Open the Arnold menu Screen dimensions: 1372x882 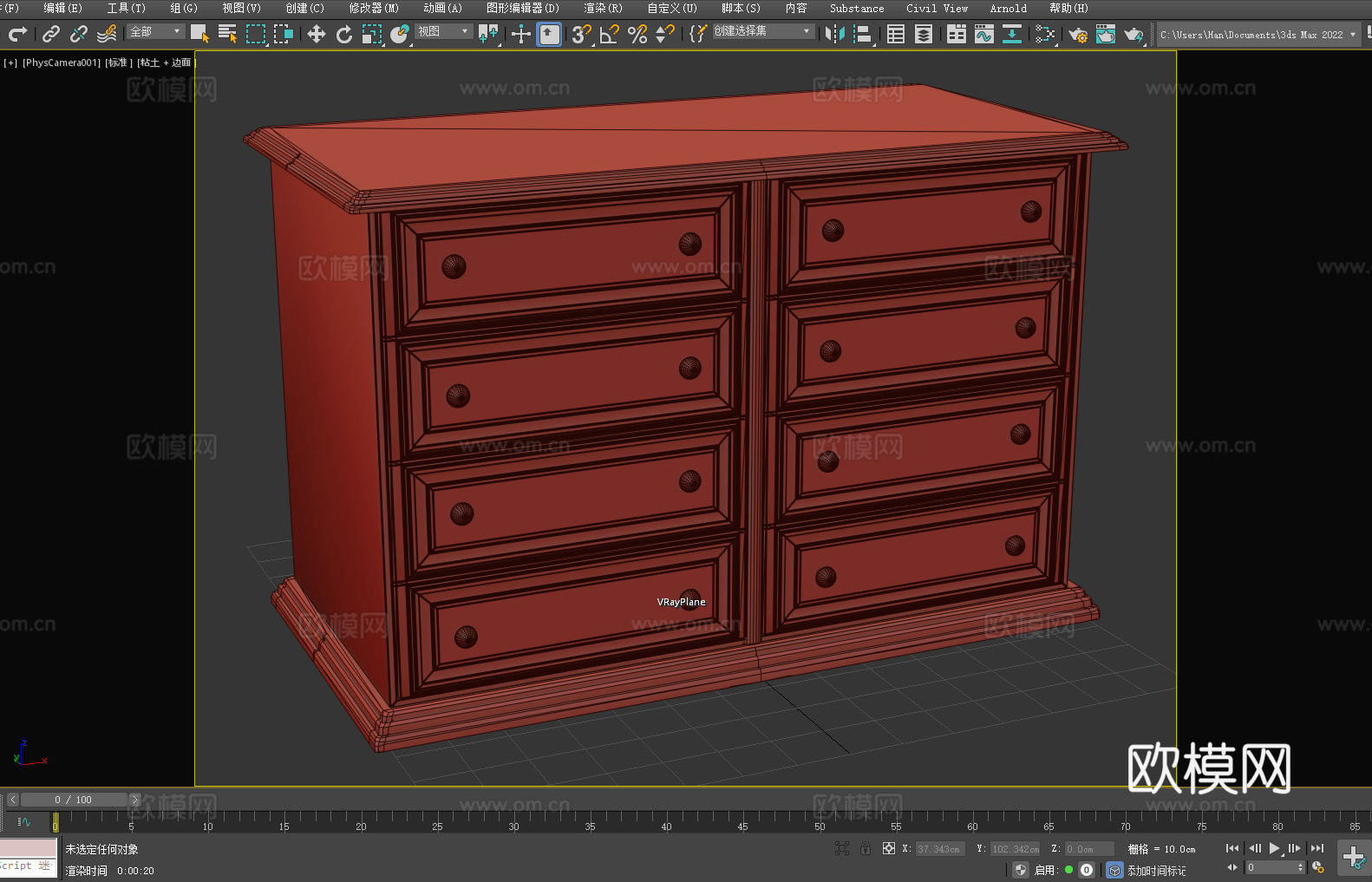click(x=1009, y=8)
